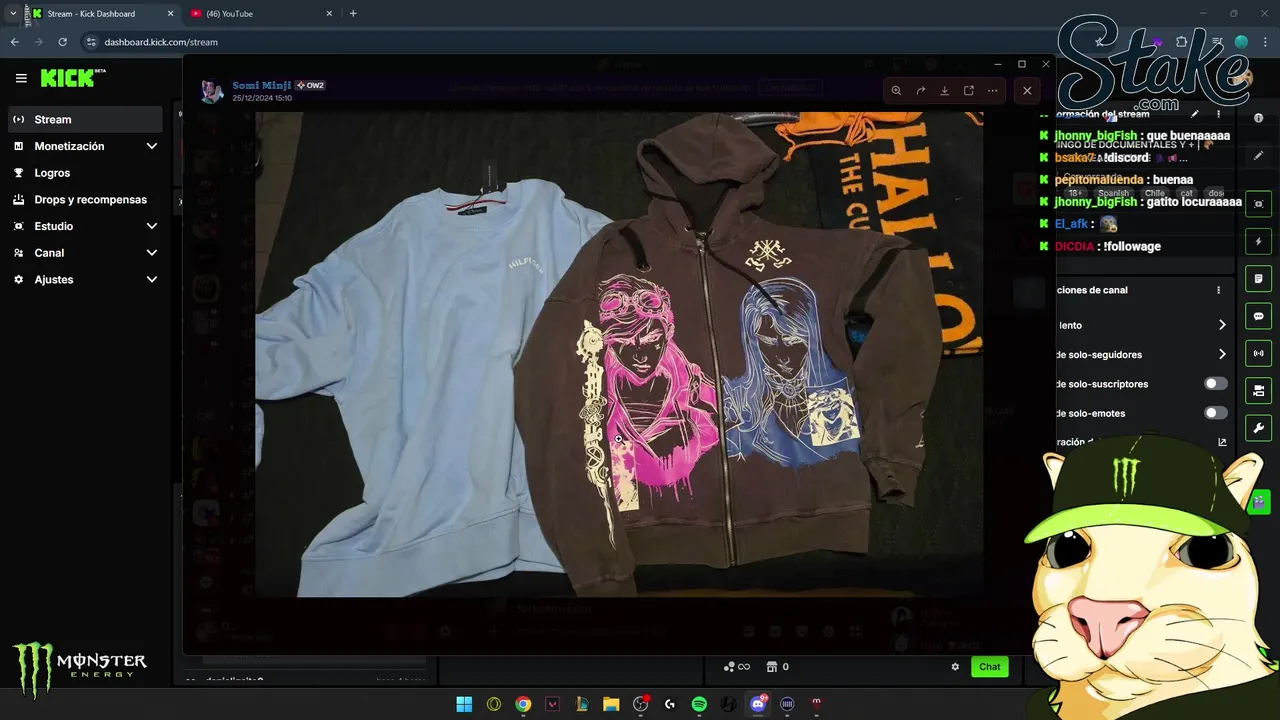This screenshot has height=720, width=1280.
Task: Go back with the browser back arrow
Action: tap(14, 42)
